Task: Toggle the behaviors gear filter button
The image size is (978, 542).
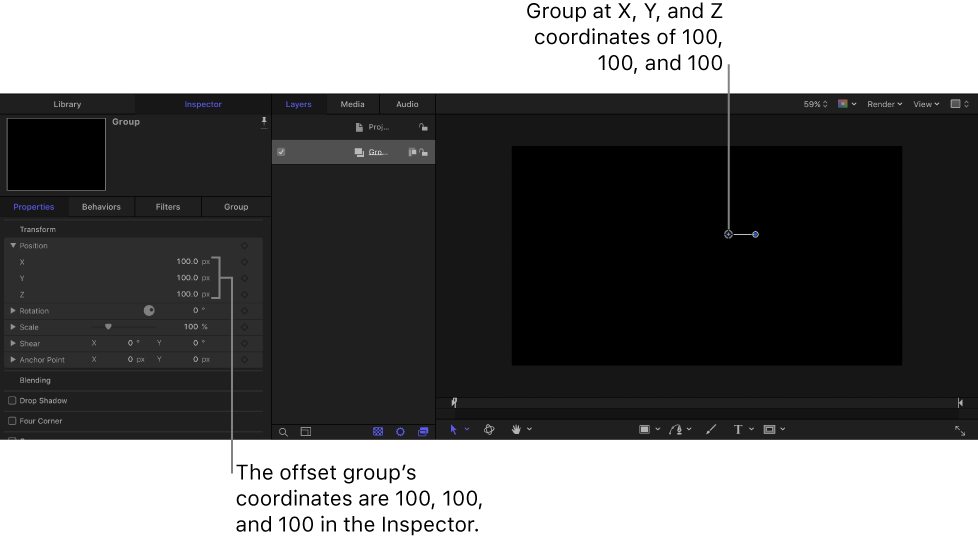Action: tap(400, 432)
